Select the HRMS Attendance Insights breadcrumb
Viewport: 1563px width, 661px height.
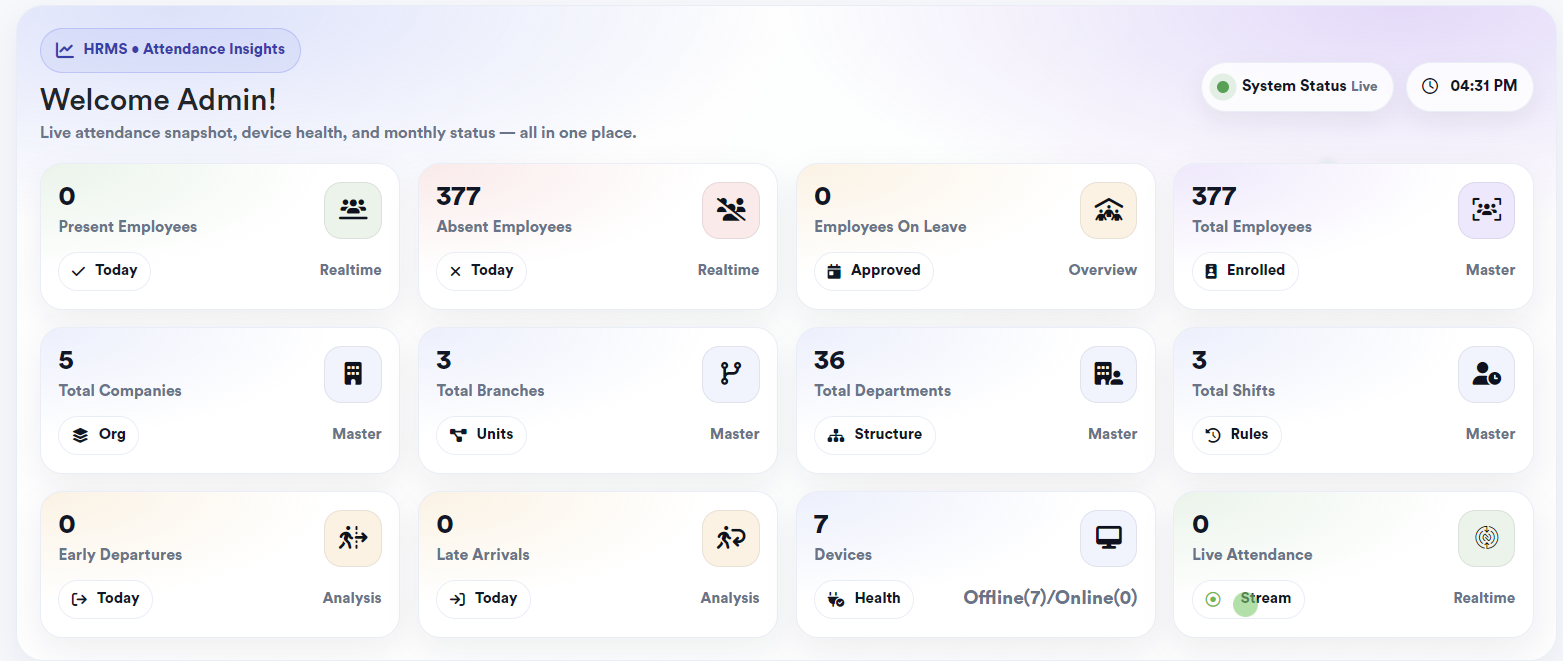[170, 48]
